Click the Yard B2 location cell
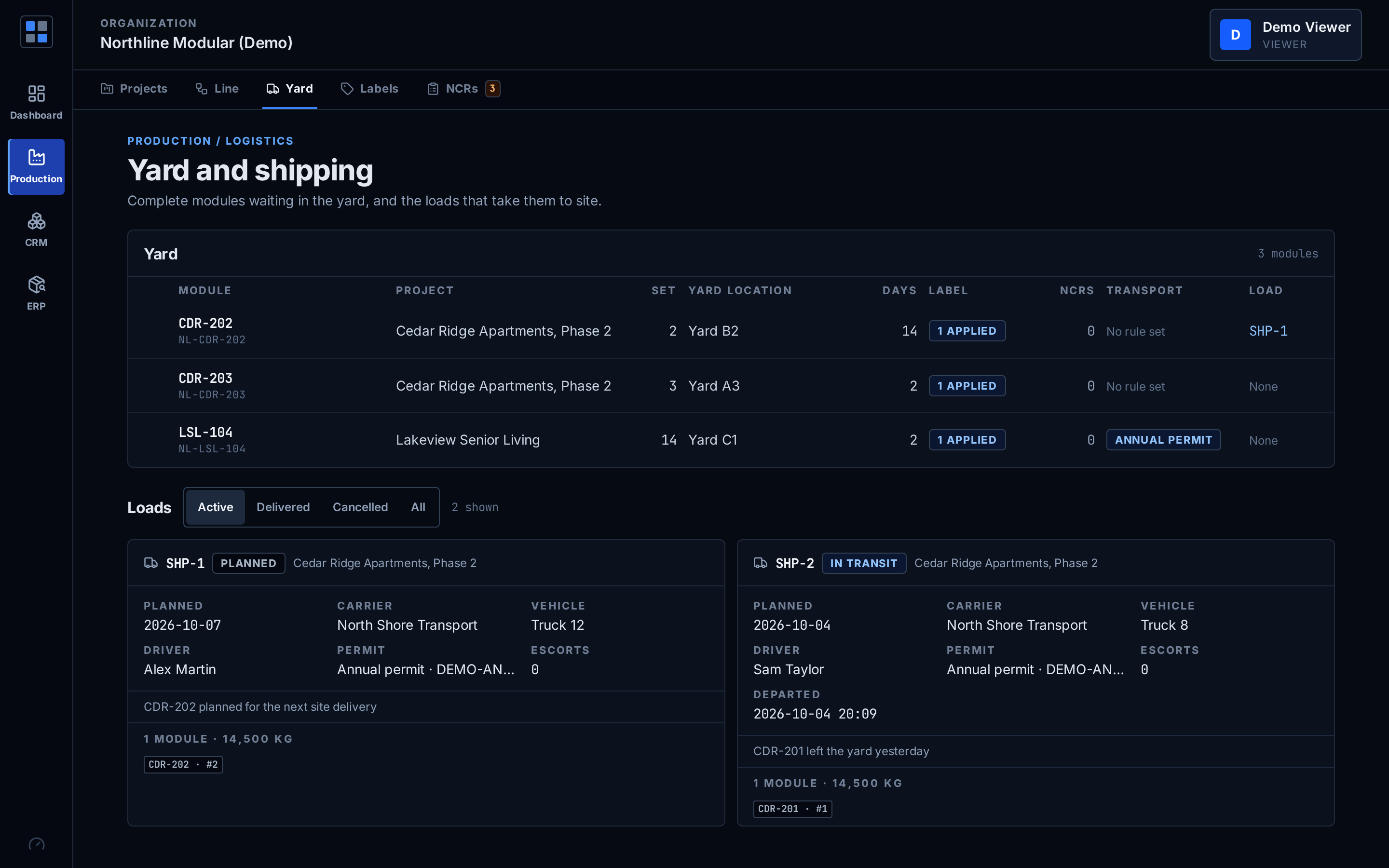 tap(713, 331)
